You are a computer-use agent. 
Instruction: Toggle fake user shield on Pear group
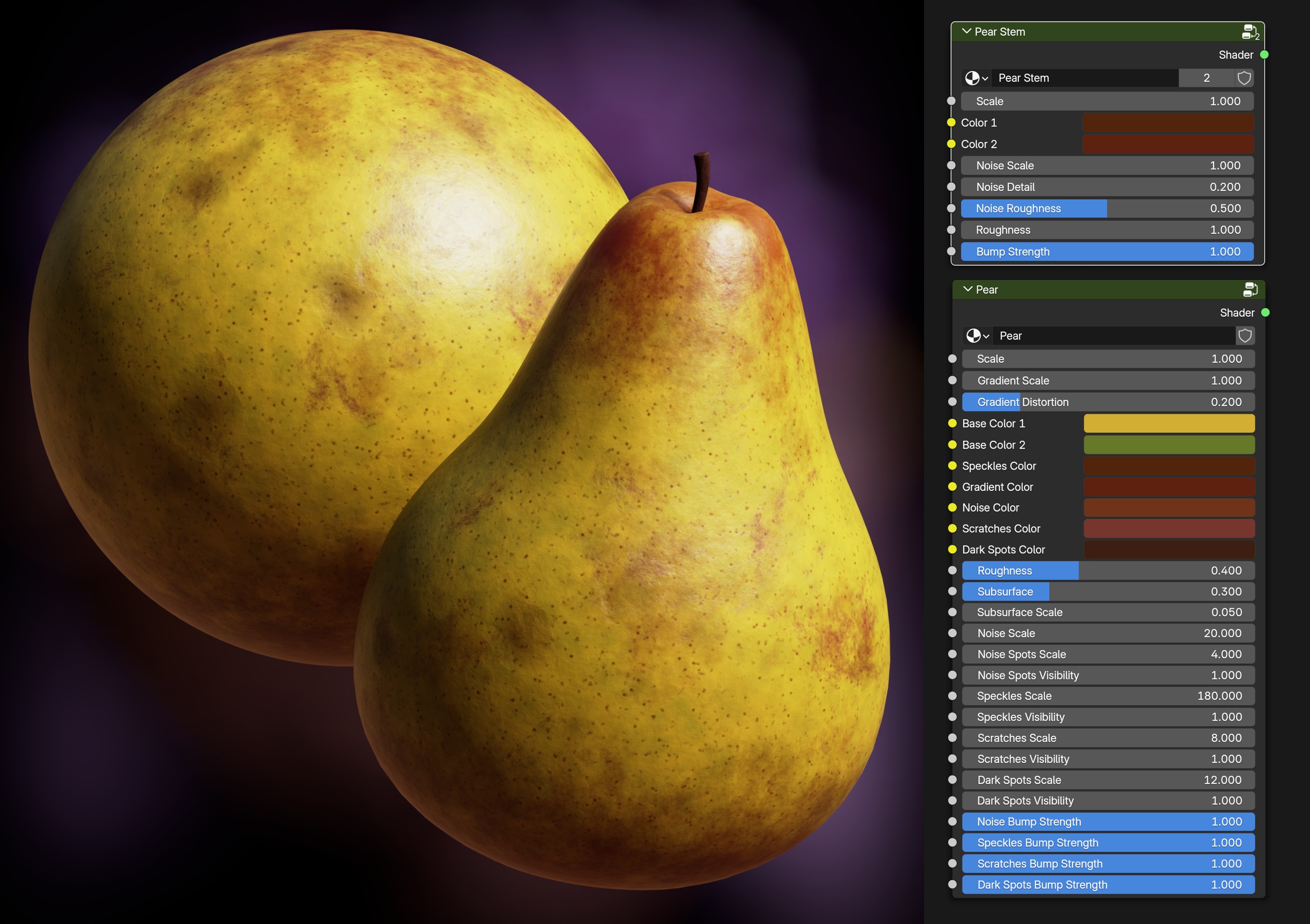[x=1245, y=336]
